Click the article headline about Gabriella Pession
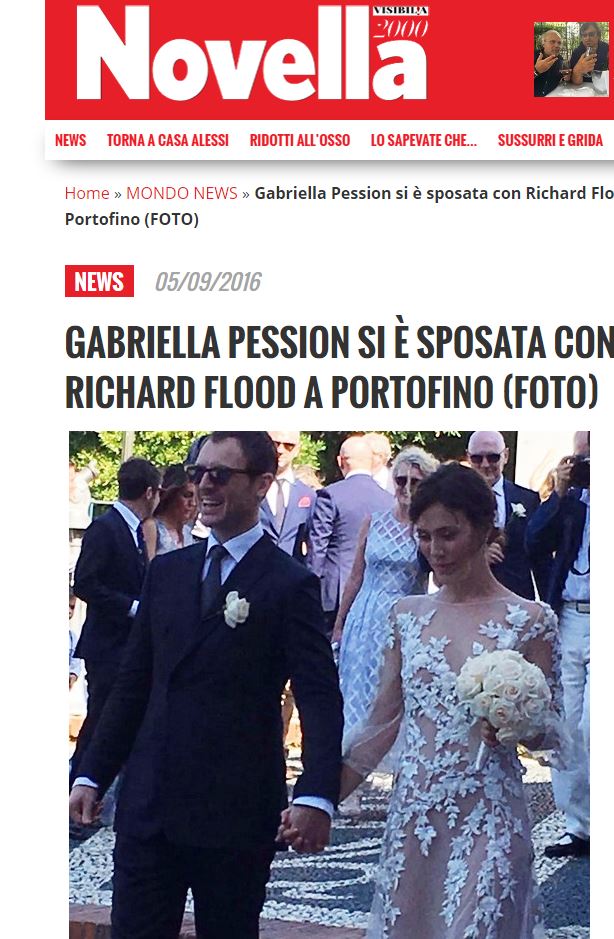Image resolution: width=614 pixels, height=939 pixels. tap(339, 366)
